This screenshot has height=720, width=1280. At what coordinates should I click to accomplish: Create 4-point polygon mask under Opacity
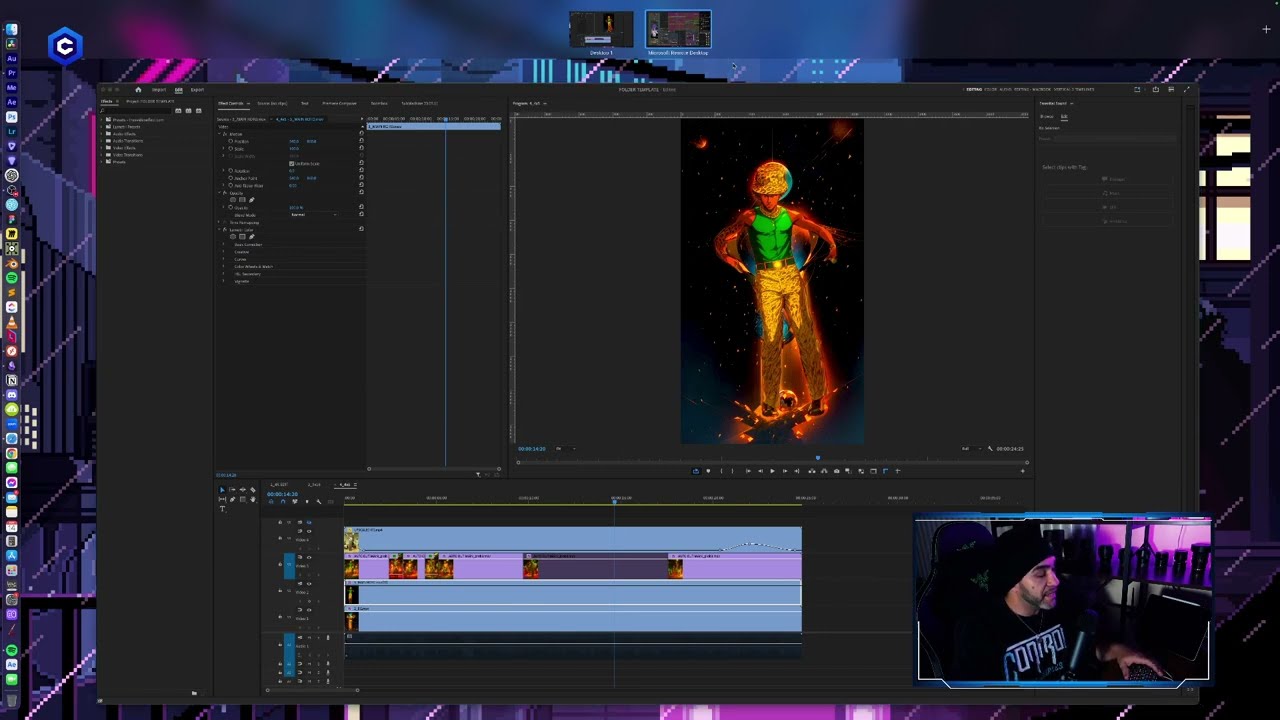242,200
